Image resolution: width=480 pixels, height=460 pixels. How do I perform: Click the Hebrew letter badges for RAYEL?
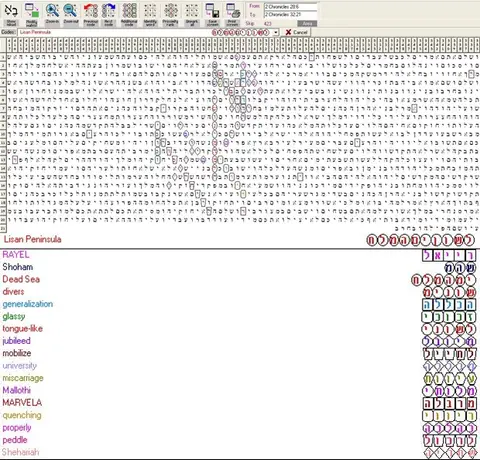[449, 255]
